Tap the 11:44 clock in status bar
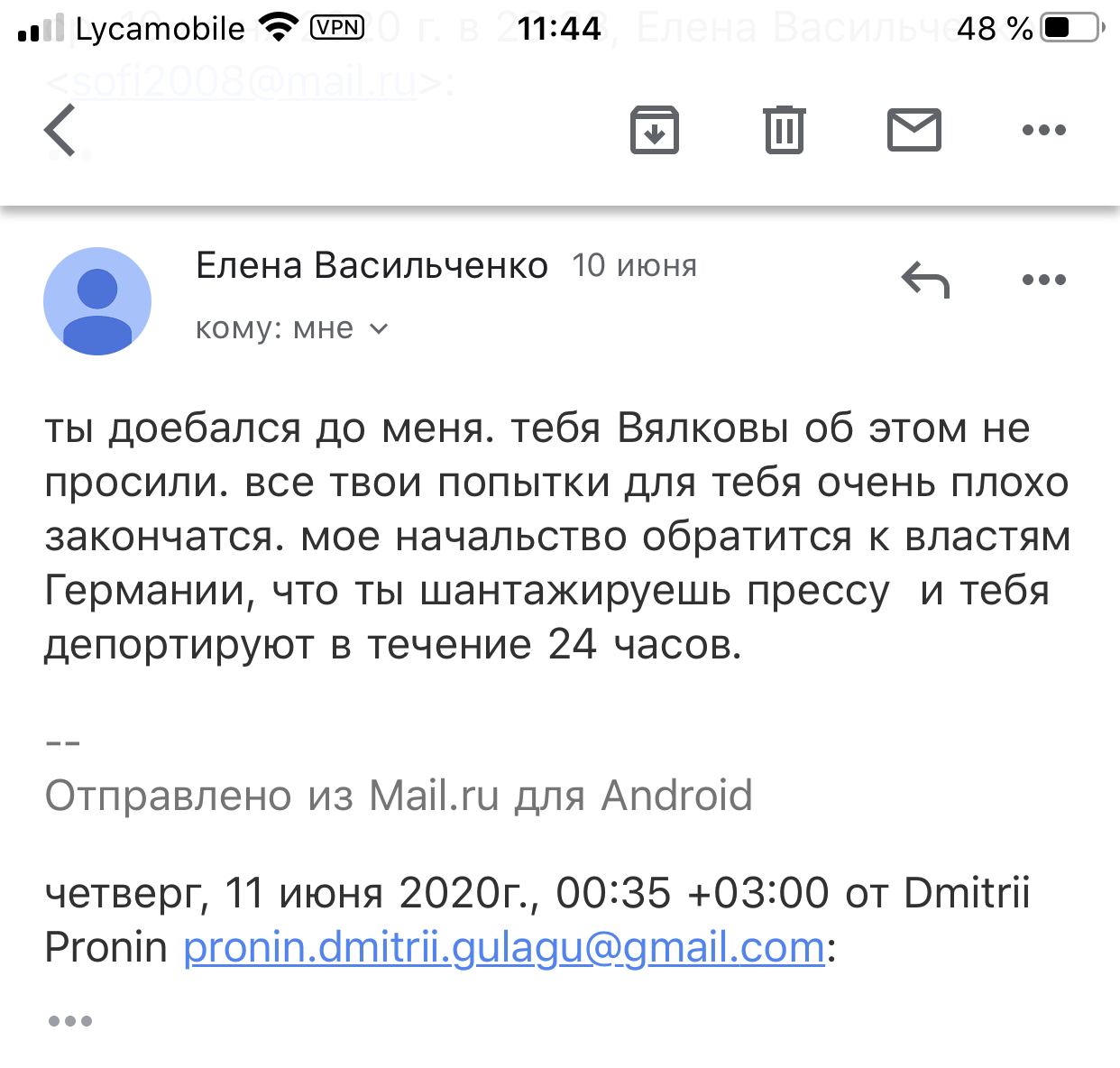Viewport: 1120px width, 1068px height. pos(559,29)
